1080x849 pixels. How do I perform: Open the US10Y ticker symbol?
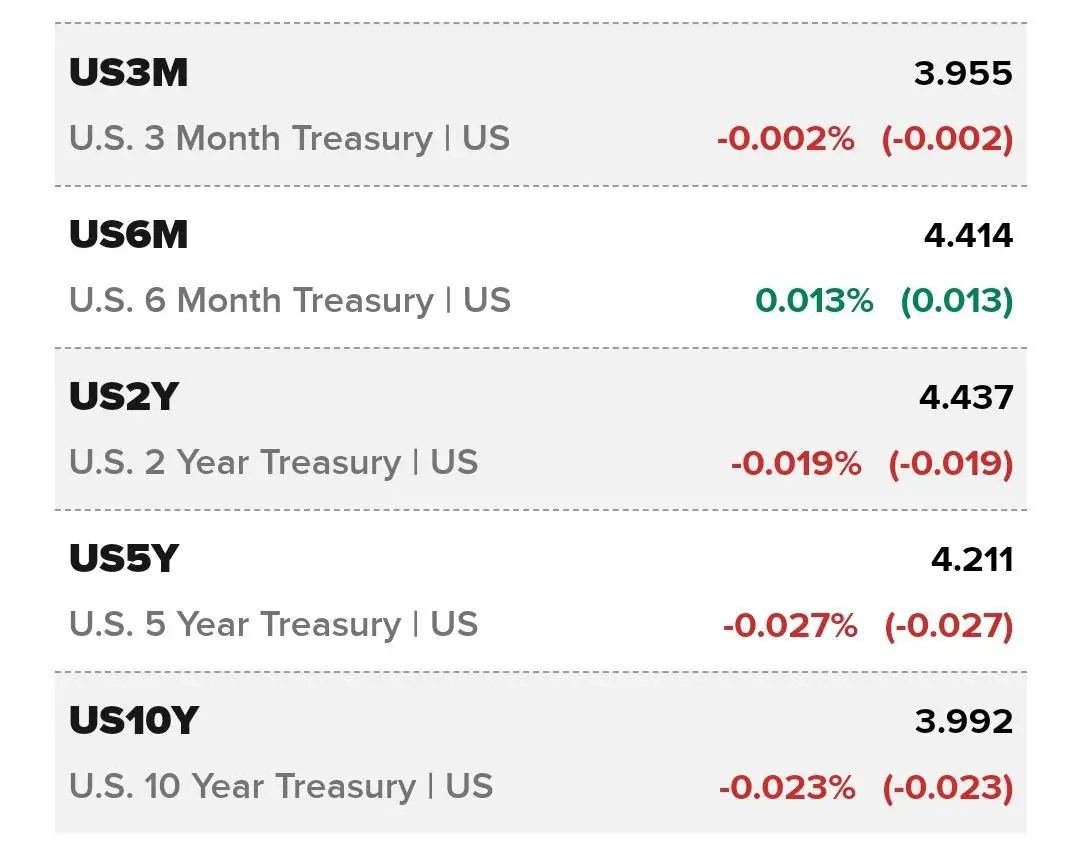pos(134,720)
